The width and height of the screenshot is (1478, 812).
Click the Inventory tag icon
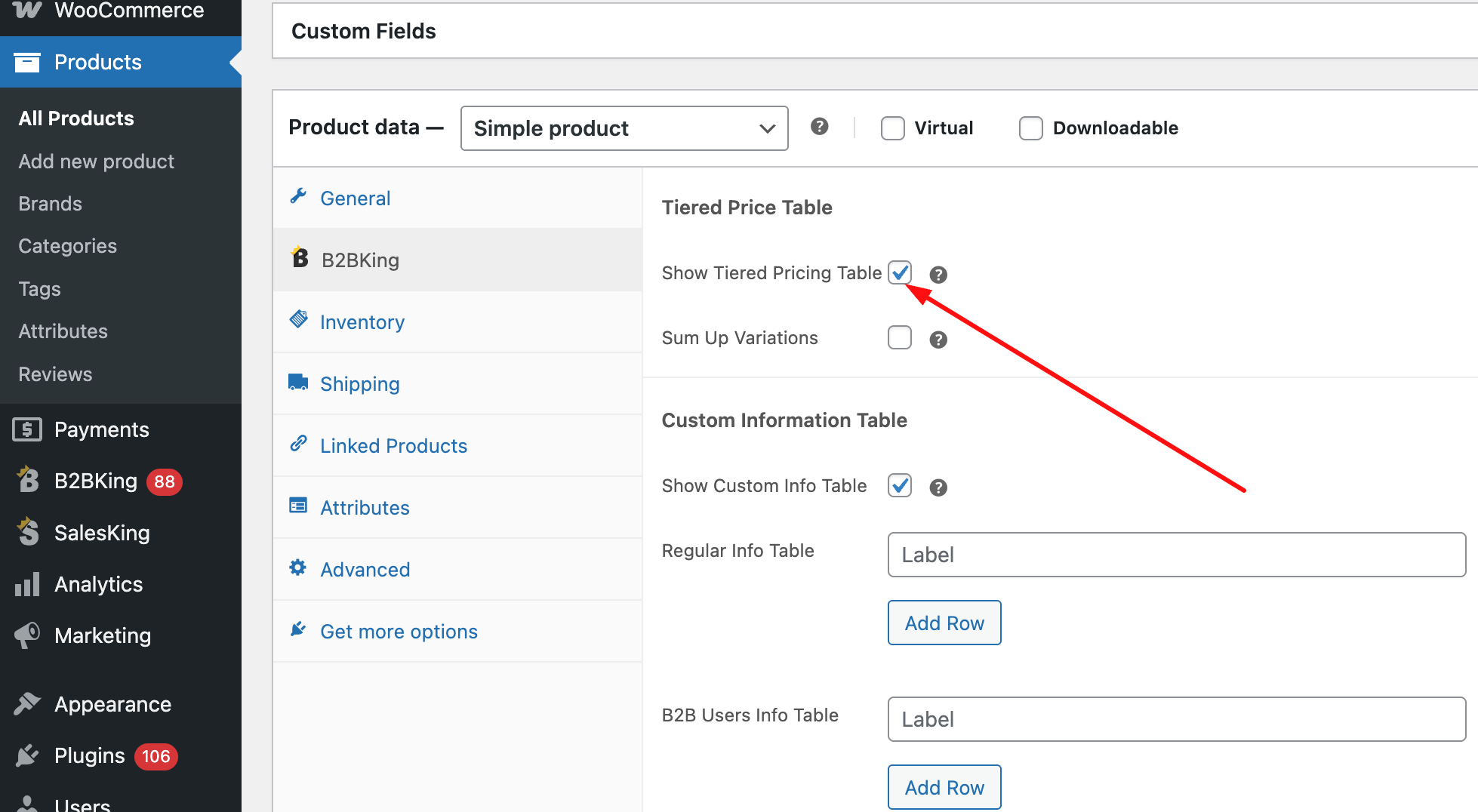pos(298,319)
